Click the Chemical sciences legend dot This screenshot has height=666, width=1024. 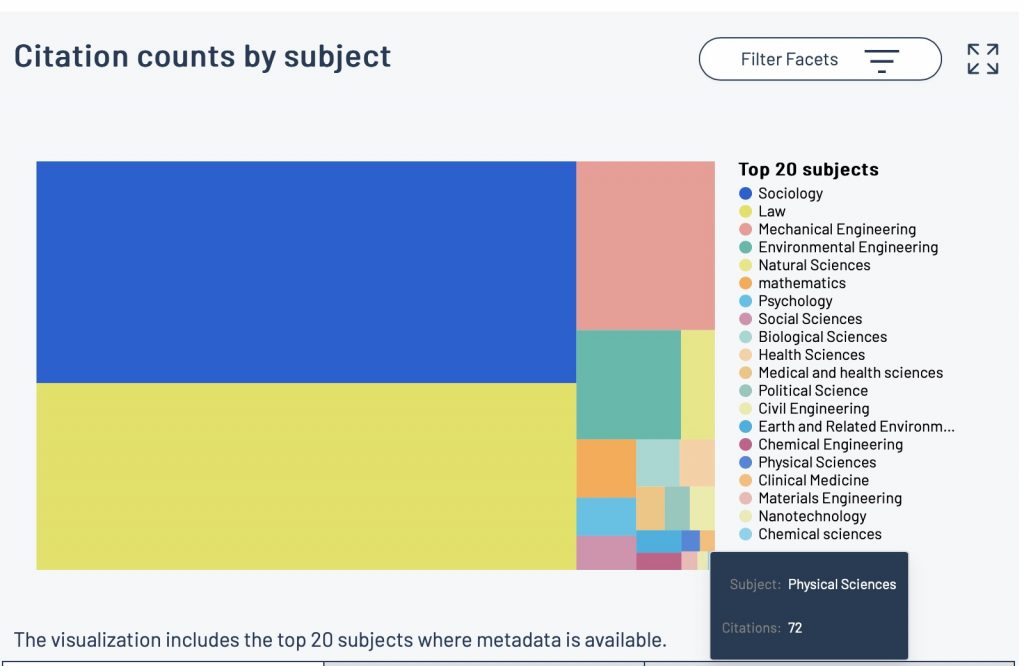click(745, 535)
